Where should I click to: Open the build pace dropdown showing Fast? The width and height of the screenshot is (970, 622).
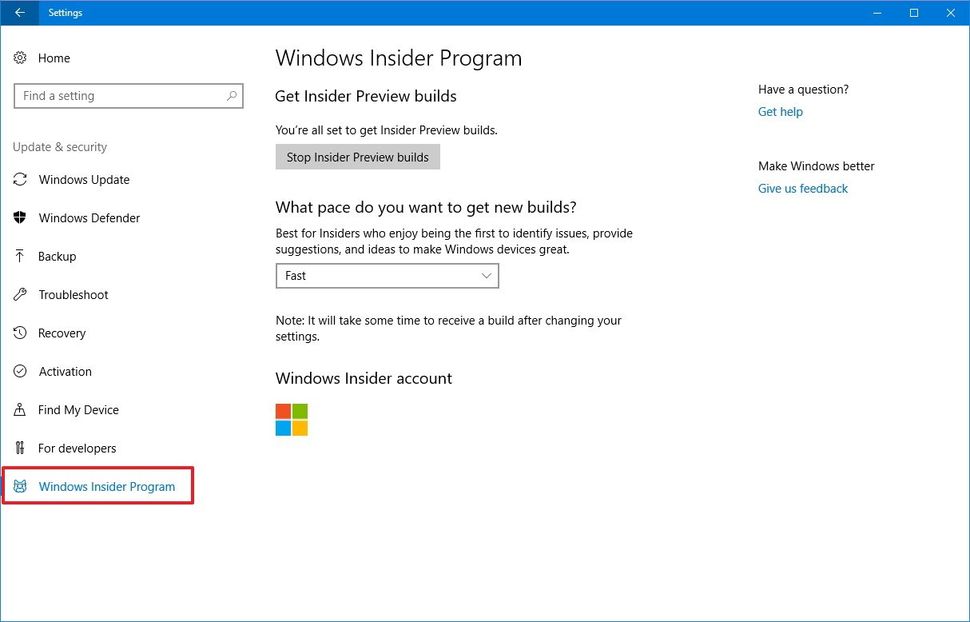click(x=387, y=275)
